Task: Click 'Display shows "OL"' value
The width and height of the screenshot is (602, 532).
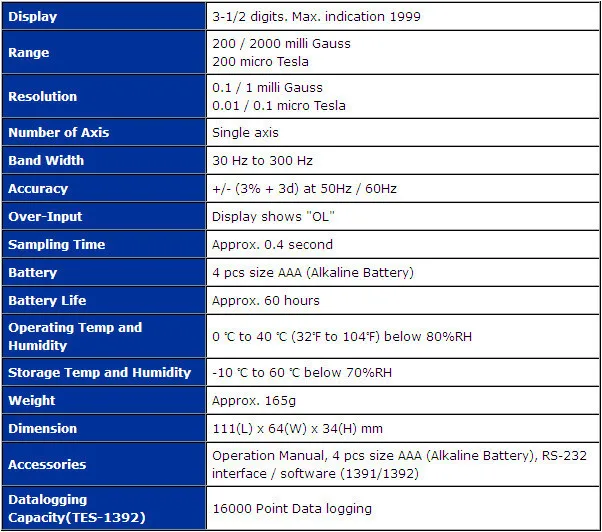Action: [x=273, y=216]
